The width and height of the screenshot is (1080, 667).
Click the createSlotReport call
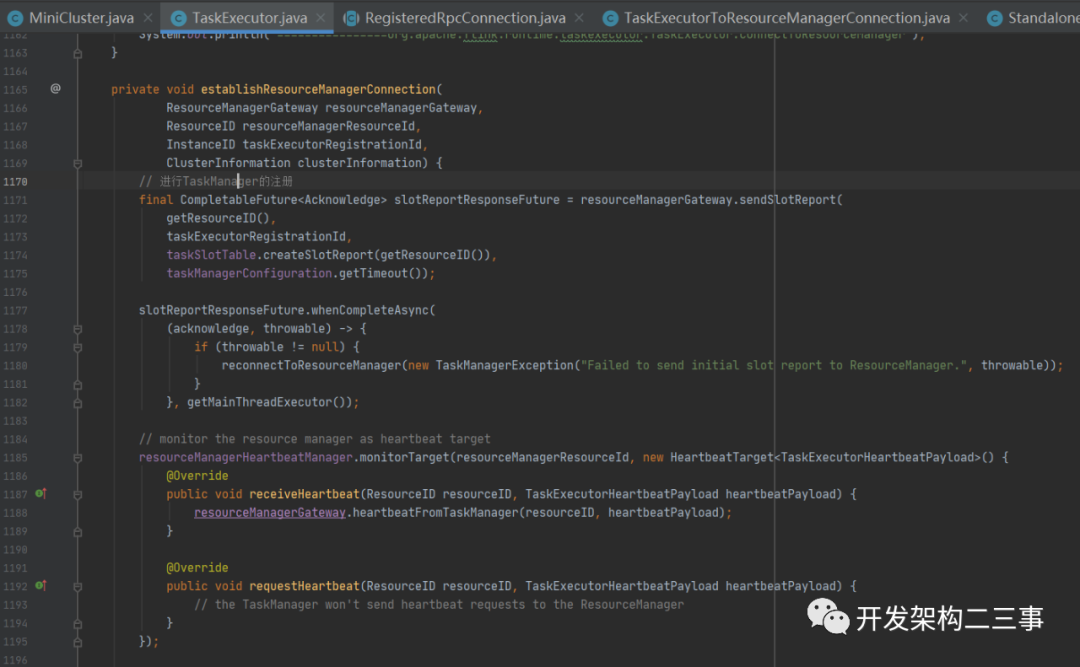coord(318,255)
